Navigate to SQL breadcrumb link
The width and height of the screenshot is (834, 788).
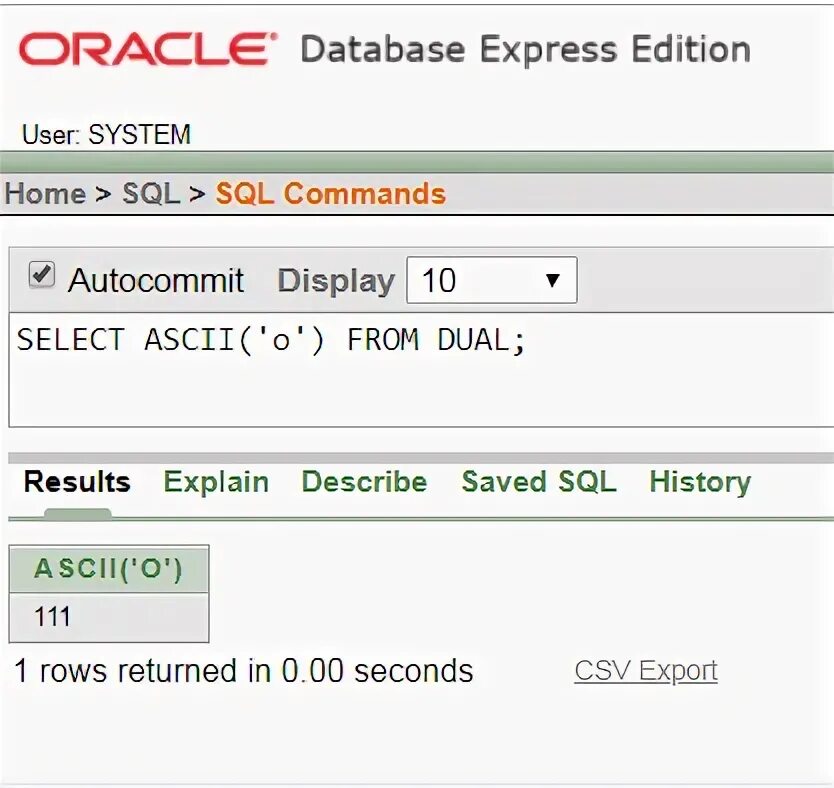point(151,193)
